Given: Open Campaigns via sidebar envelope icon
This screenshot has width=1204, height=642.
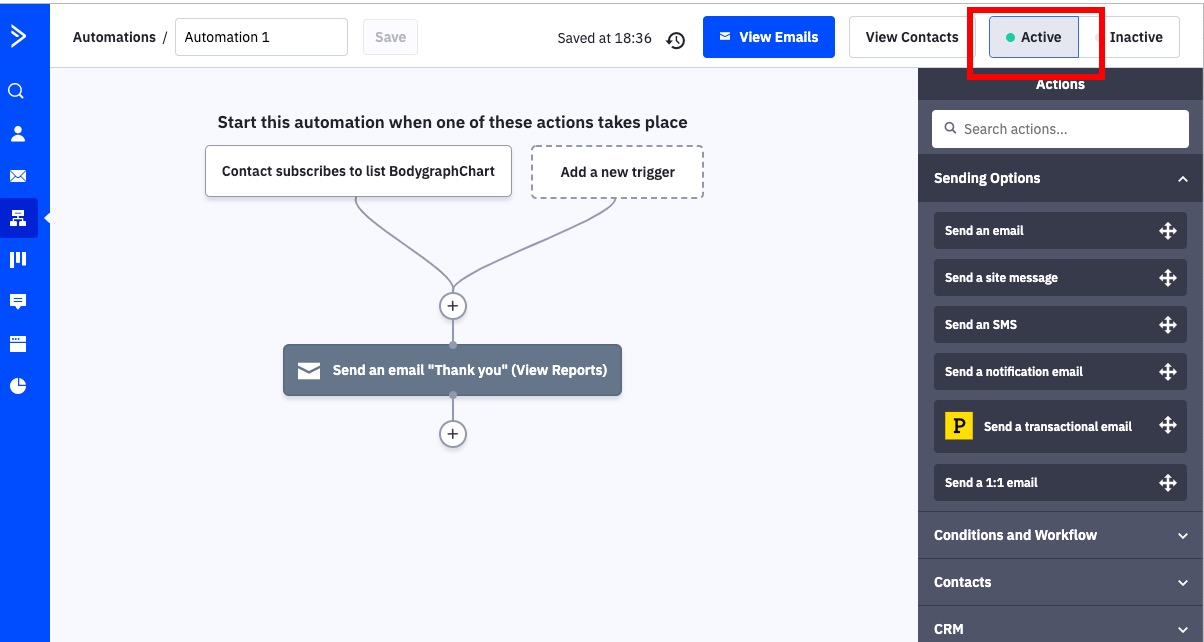Looking at the screenshot, I should tap(17, 176).
